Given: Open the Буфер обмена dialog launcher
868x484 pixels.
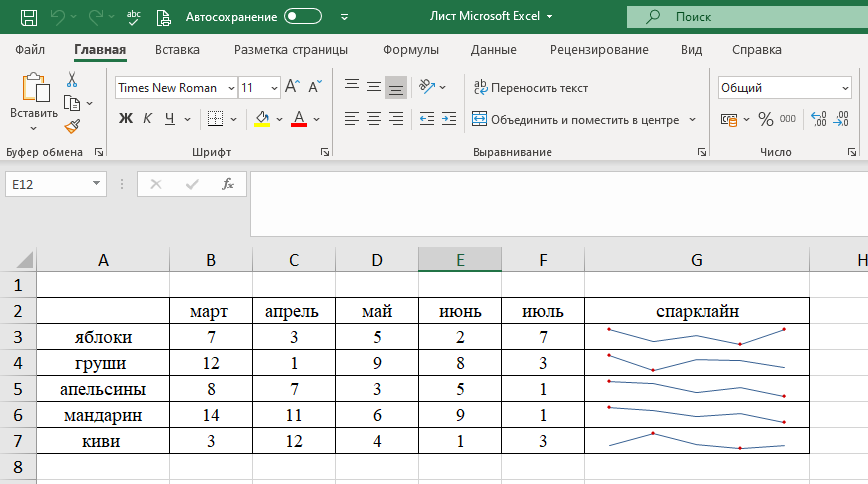Looking at the screenshot, I should tap(99, 152).
